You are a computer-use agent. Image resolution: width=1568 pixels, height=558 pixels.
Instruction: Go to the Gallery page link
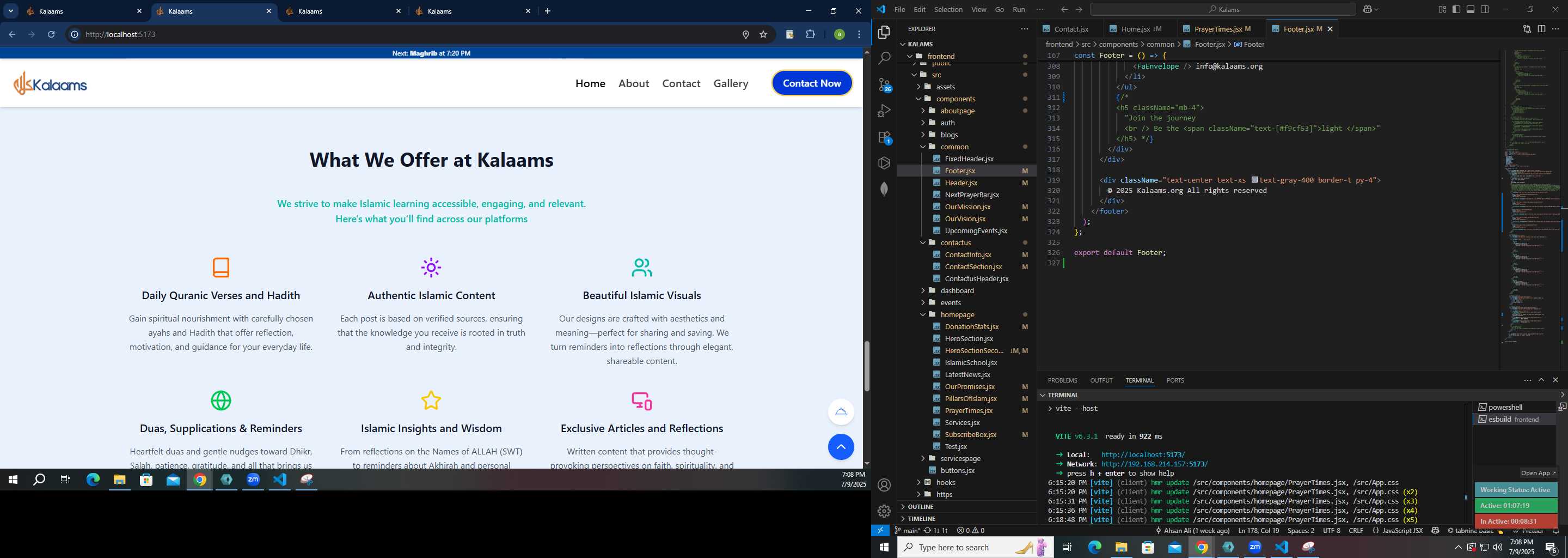pos(731,83)
